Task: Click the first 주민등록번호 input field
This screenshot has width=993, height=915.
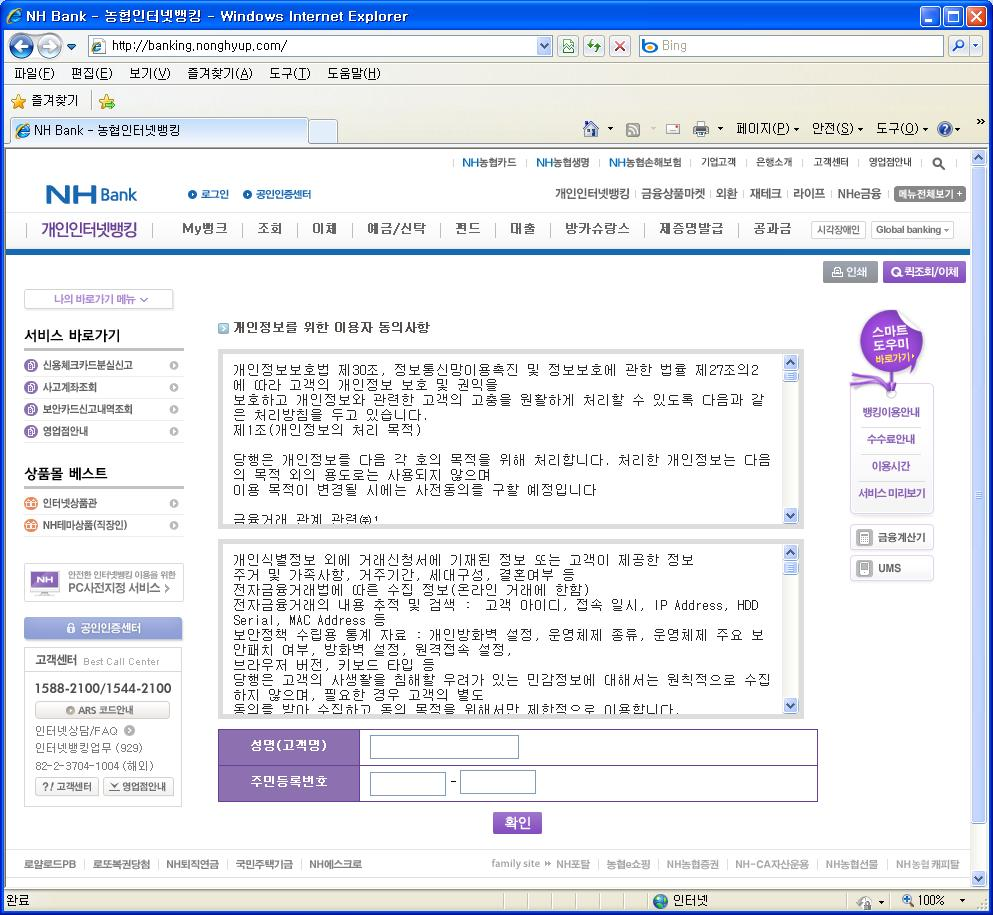Action: [x=408, y=783]
